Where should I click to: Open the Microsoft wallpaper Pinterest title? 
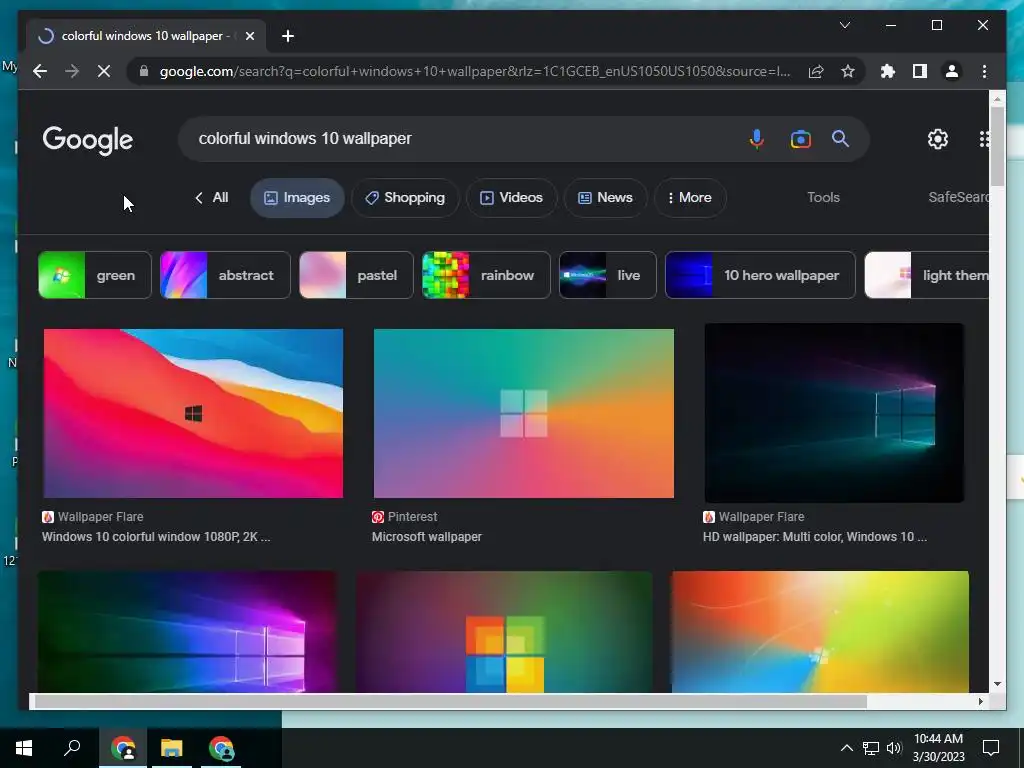[426, 537]
